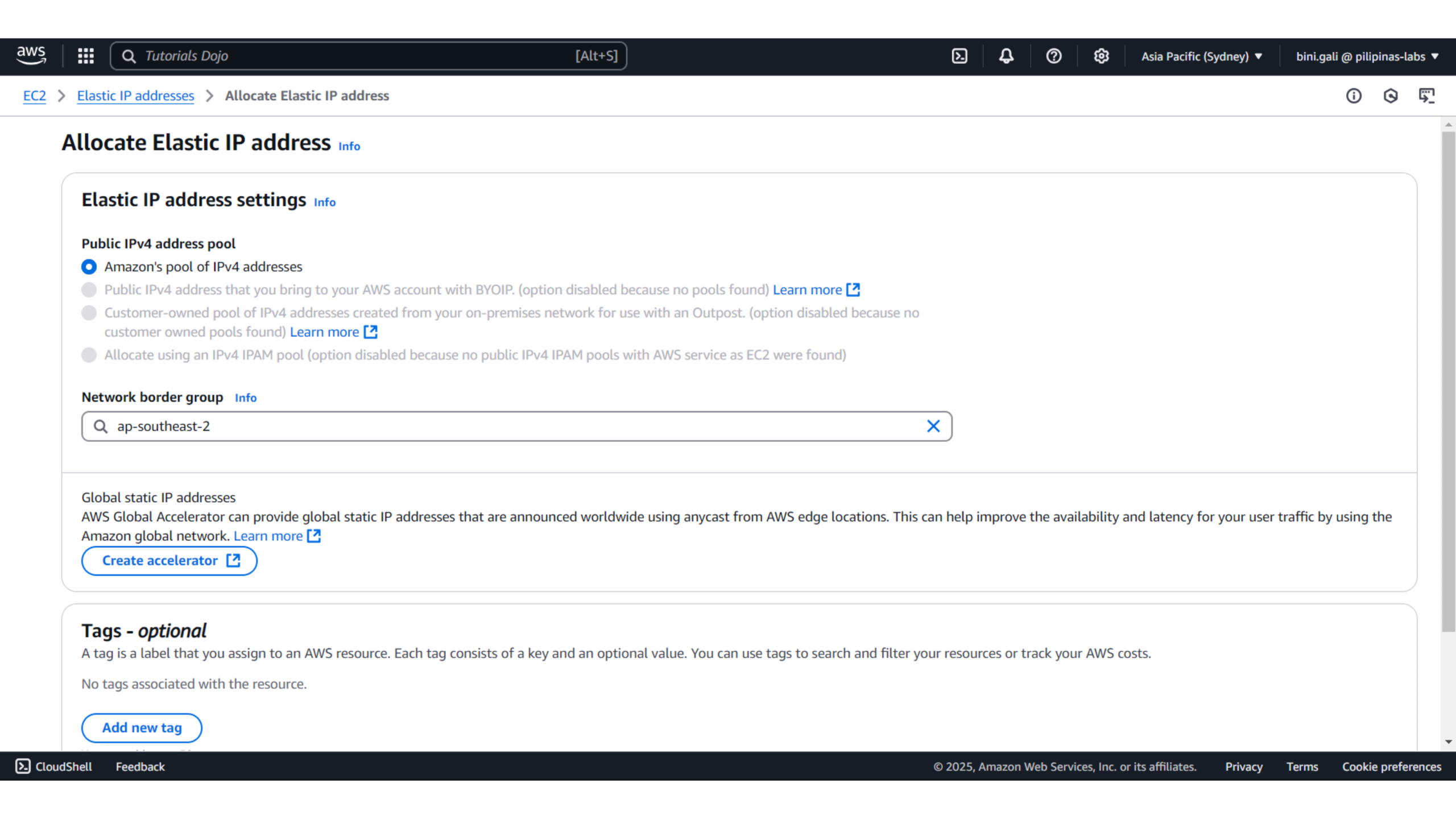Open the help question mark menu
The image size is (1456, 819).
(x=1053, y=56)
